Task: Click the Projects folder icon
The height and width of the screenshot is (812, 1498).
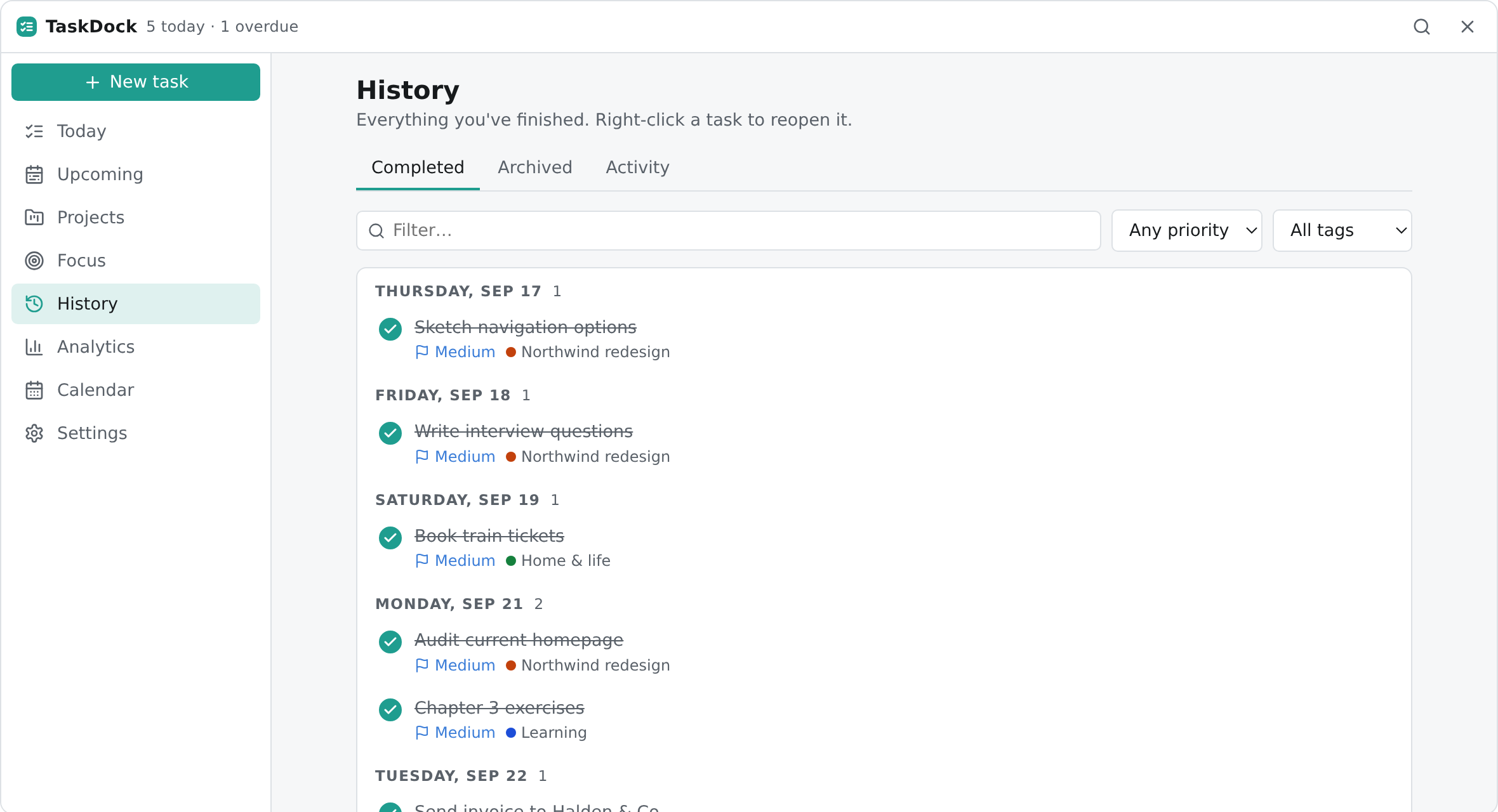Action: click(x=34, y=218)
